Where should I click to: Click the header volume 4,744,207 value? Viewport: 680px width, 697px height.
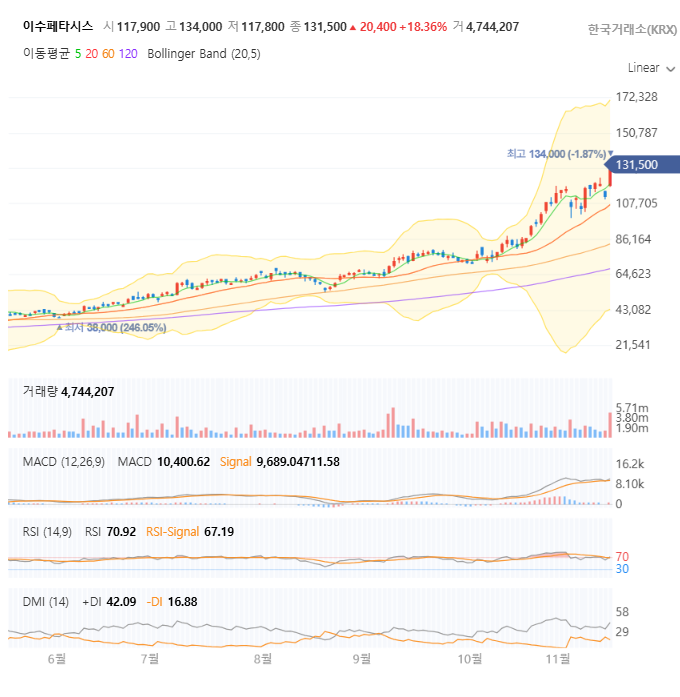(x=492, y=27)
